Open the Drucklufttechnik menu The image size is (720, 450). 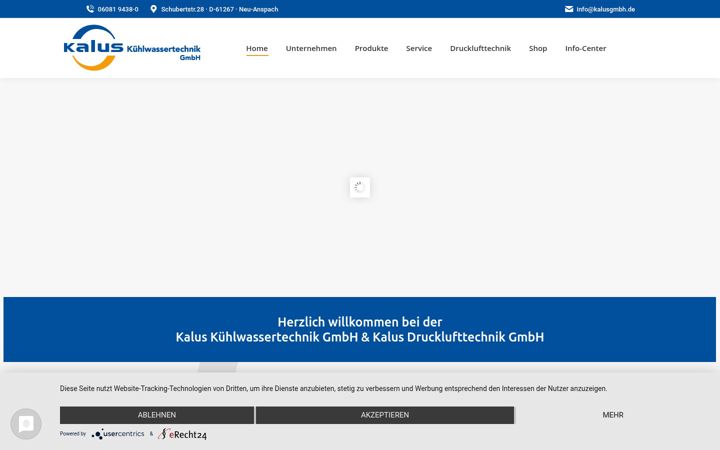point(480,48)
